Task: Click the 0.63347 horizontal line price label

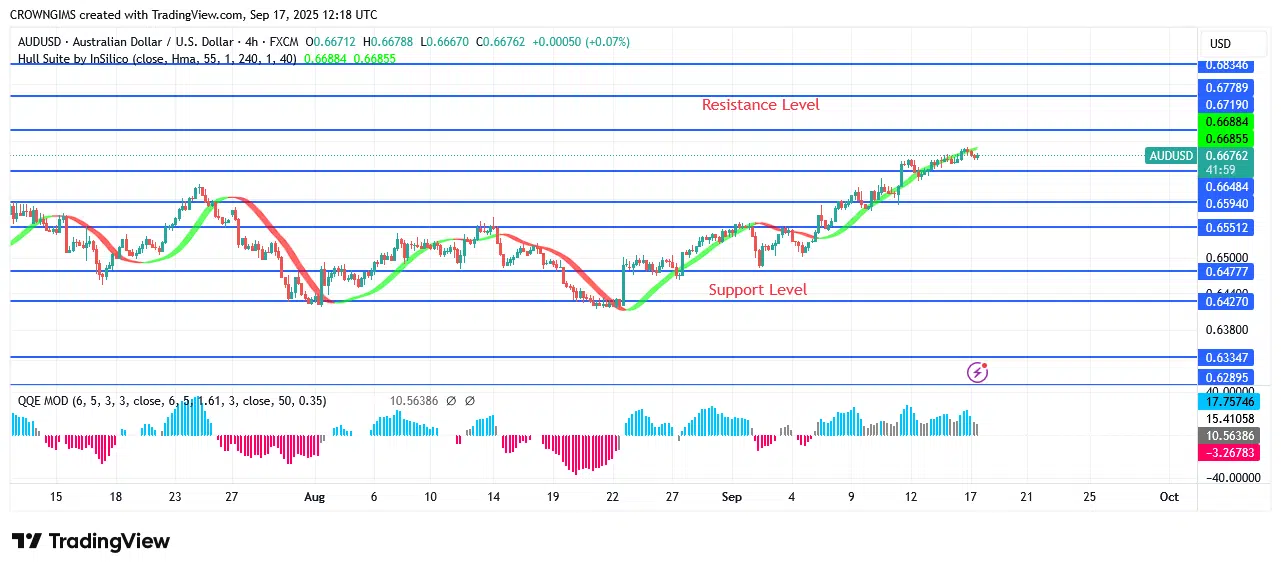Action: [x=1228, y=357]
